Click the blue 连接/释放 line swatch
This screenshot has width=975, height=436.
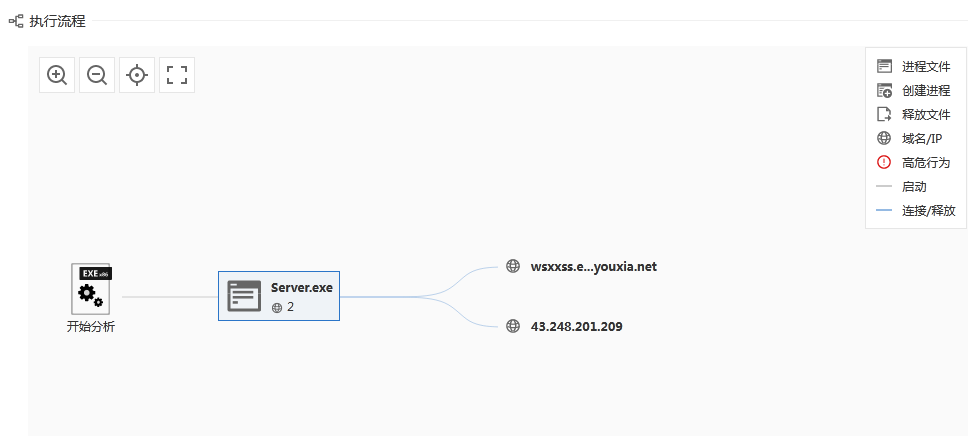point(884,211)
